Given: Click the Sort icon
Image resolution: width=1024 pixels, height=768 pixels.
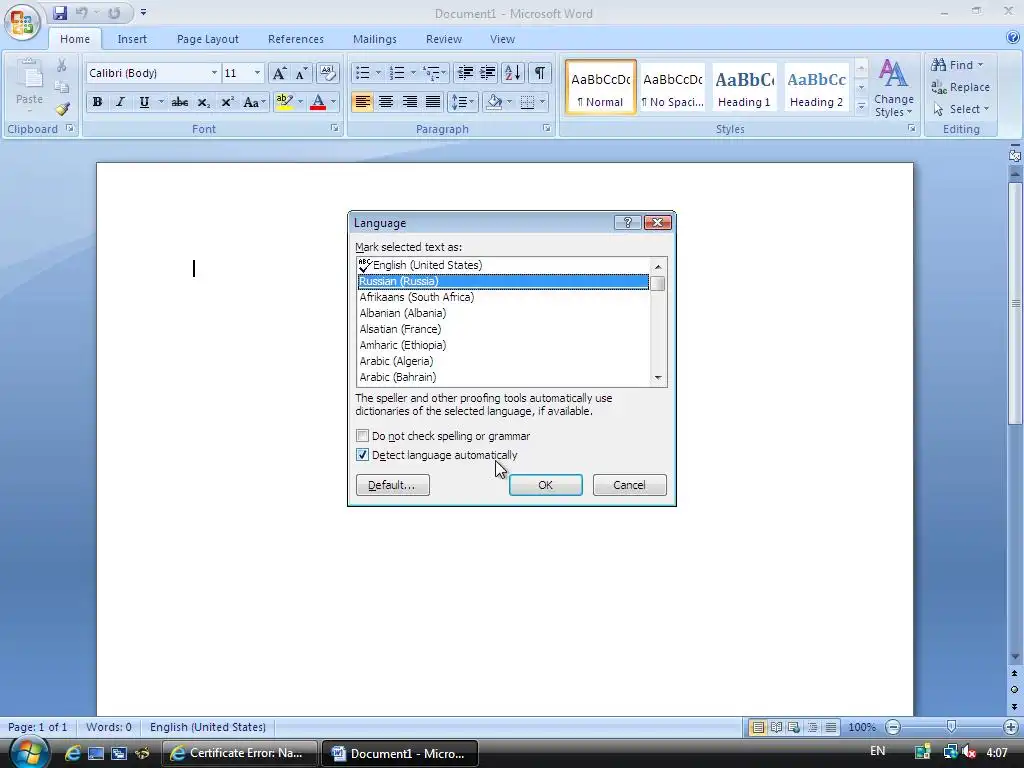Looking at the screenshot, I should [513, 72].
